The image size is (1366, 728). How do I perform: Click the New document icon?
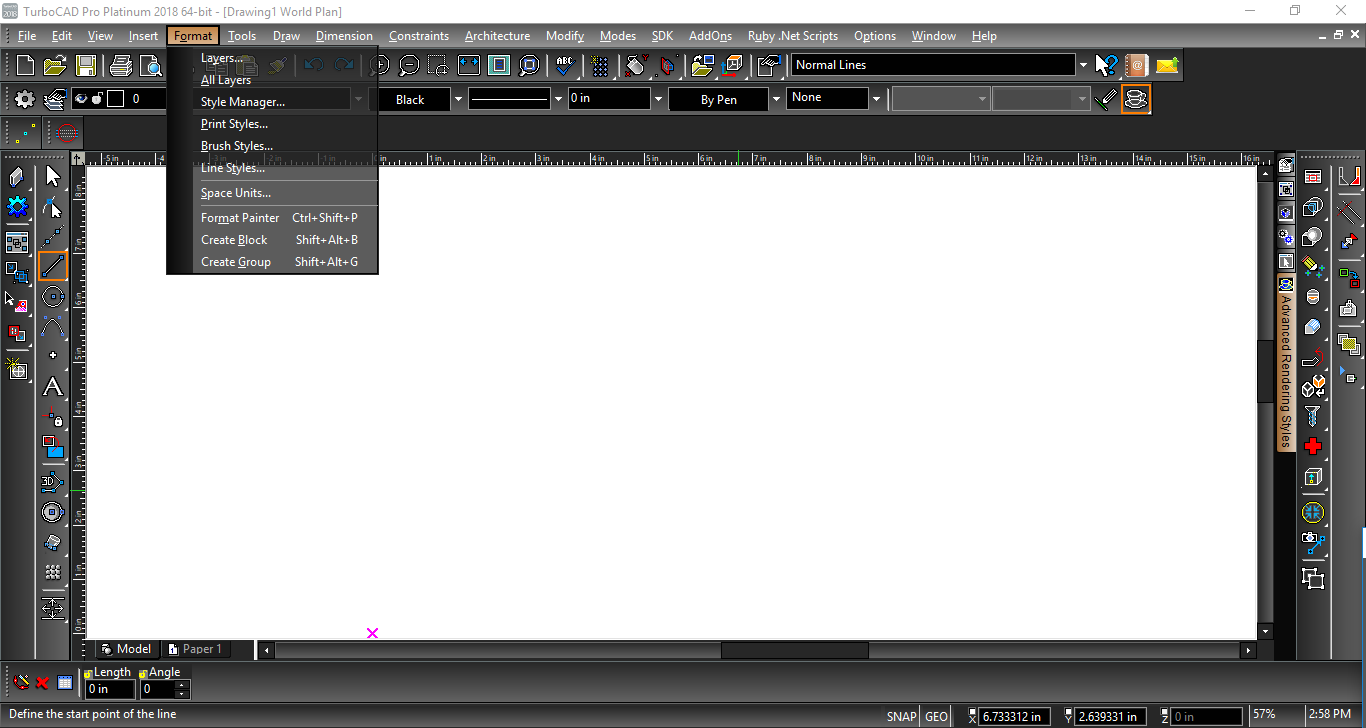coord(26,66)
